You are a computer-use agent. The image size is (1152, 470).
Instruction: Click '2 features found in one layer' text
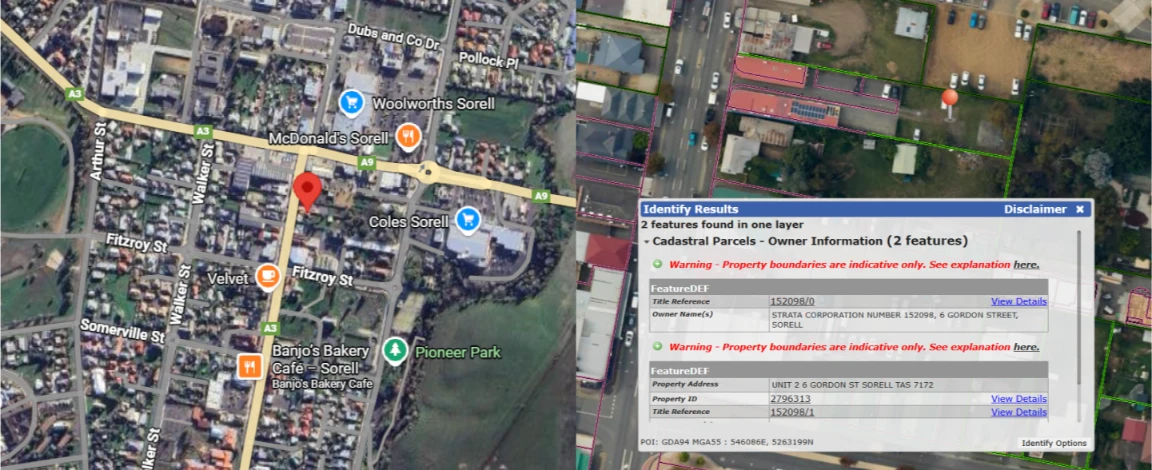pyautogui.click(x=722, y=225)
